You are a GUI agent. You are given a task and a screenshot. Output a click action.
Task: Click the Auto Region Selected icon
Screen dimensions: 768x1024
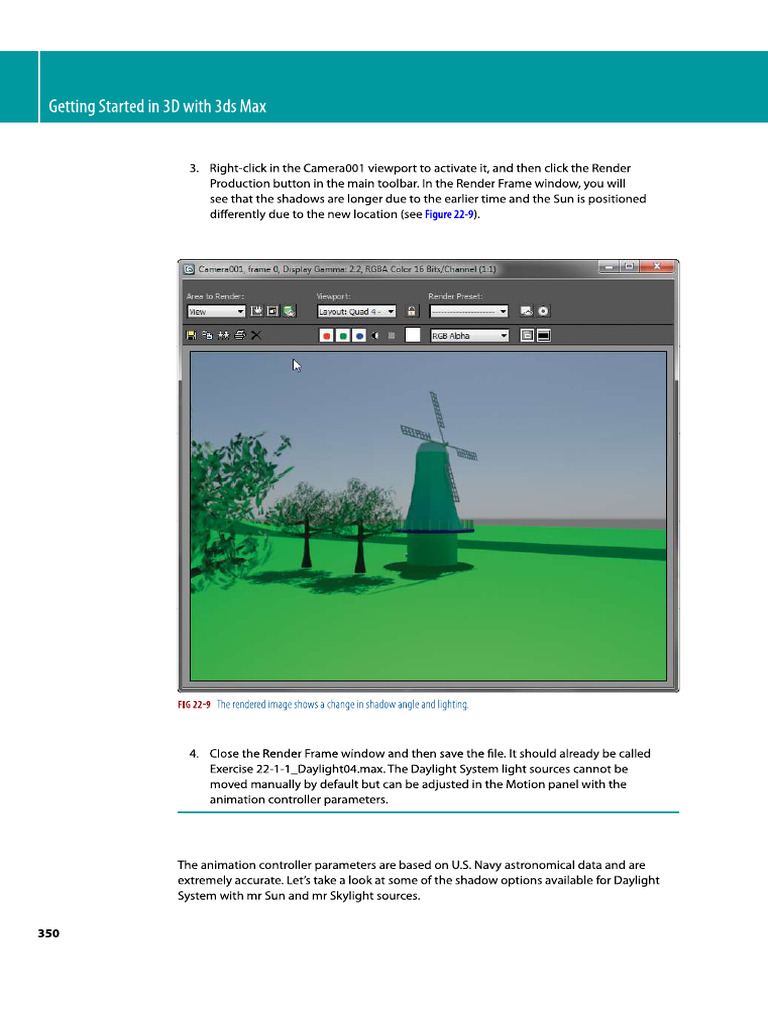(273, 311)
